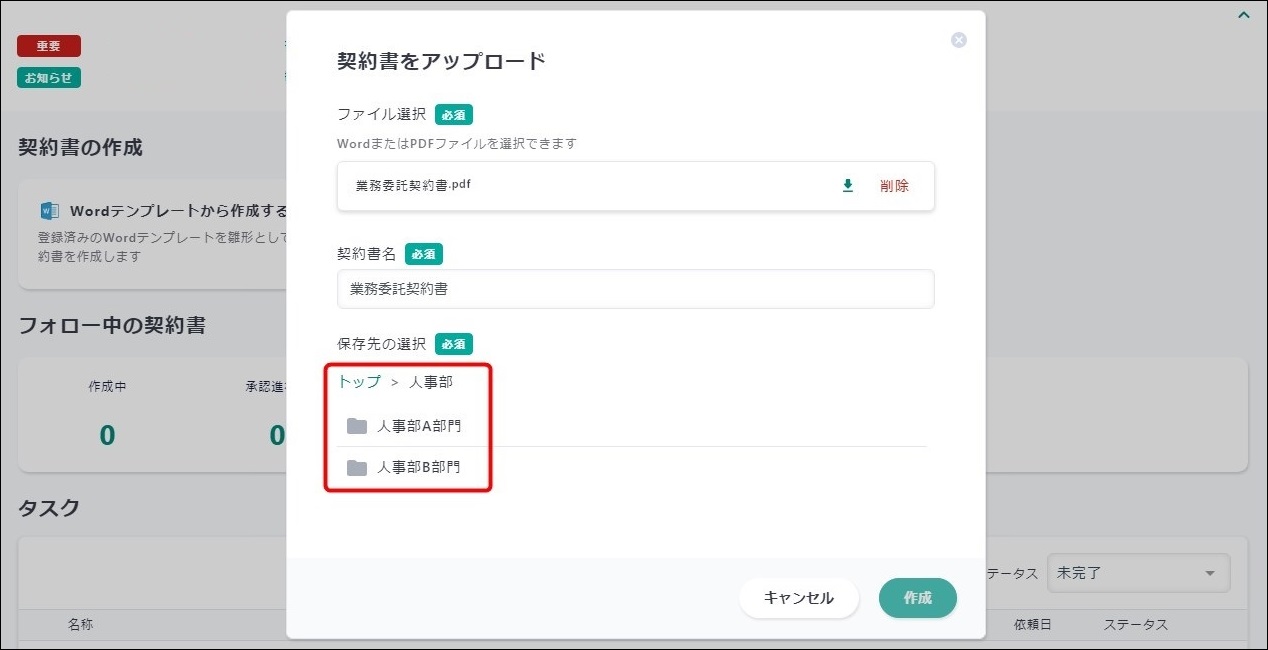This screenshot has width=1268, height=650.
Task: Go back to トップ in the breadcrumb
Action: coord(359,382)
